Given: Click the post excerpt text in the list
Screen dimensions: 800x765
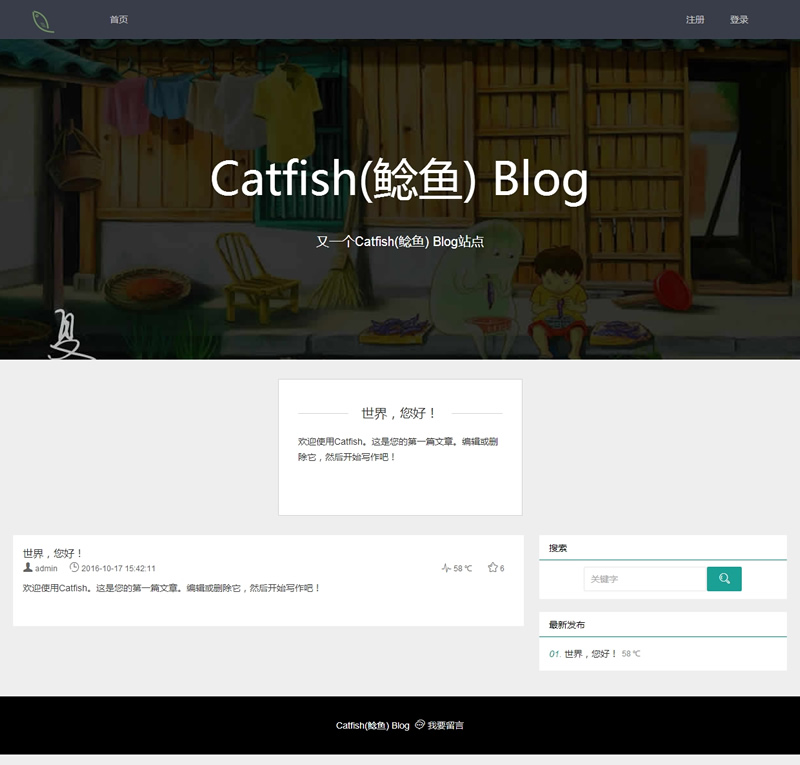Looking at the screenshot, I should tap(171, 588).
